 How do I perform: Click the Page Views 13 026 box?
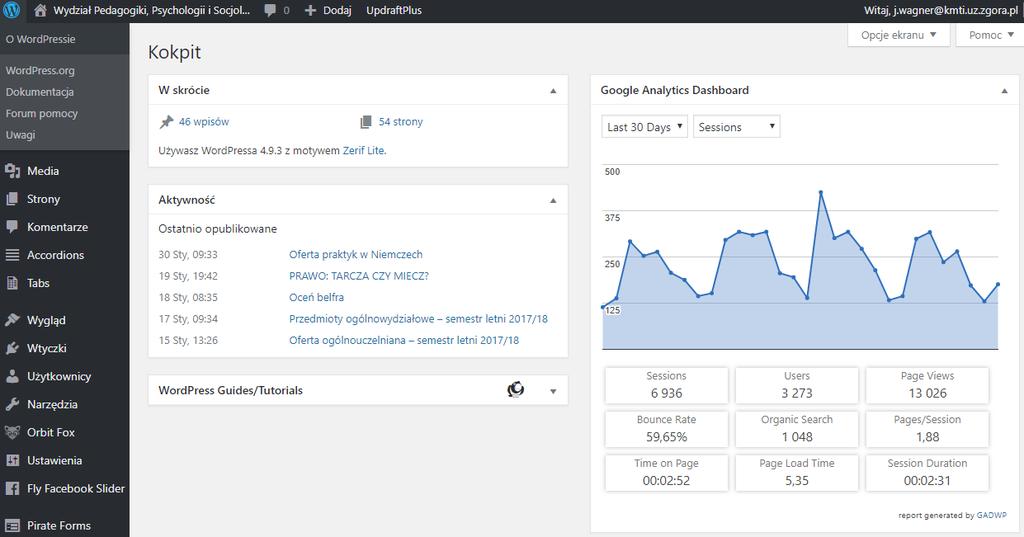tap(927, 385)
